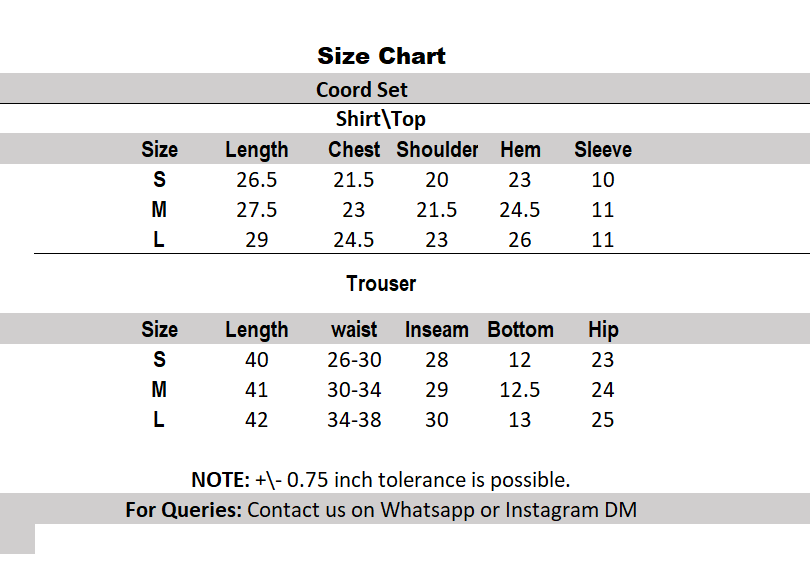Click the Bottom column header

[520, 330]
